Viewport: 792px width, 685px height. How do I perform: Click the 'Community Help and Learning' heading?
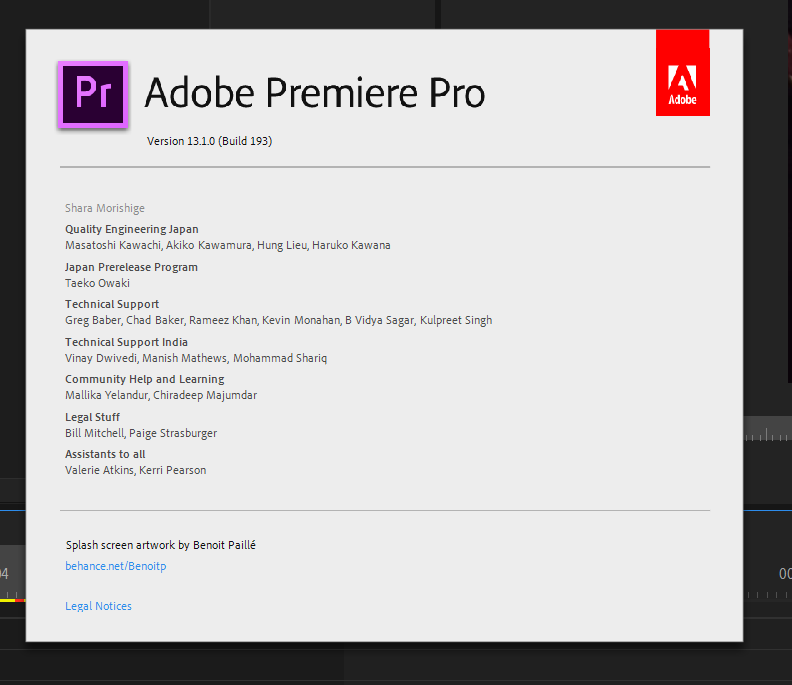click(x=144, y=379)
